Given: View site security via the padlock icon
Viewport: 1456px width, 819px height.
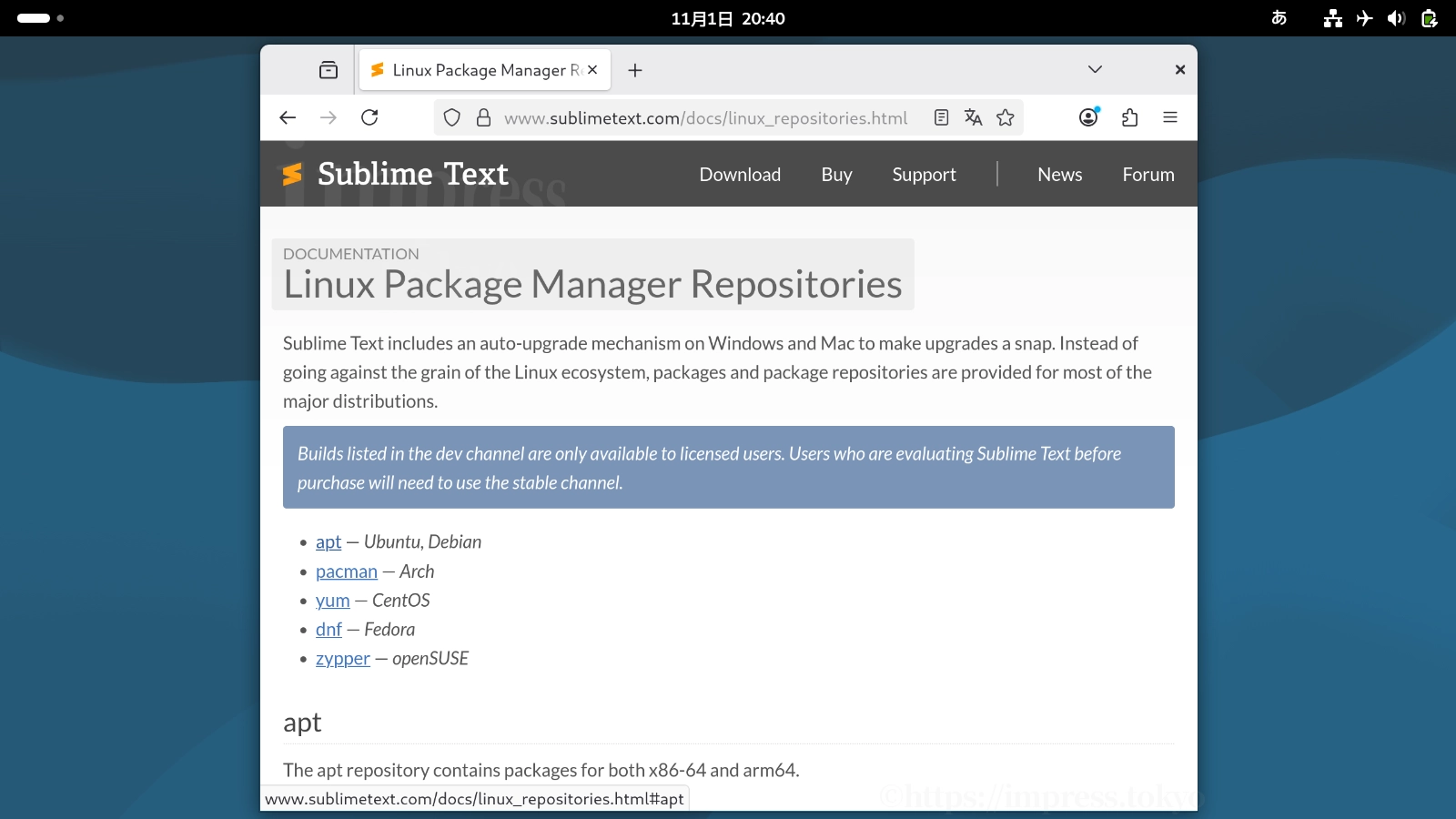Looking at the screenshot, I should click(x=484, y=117).
